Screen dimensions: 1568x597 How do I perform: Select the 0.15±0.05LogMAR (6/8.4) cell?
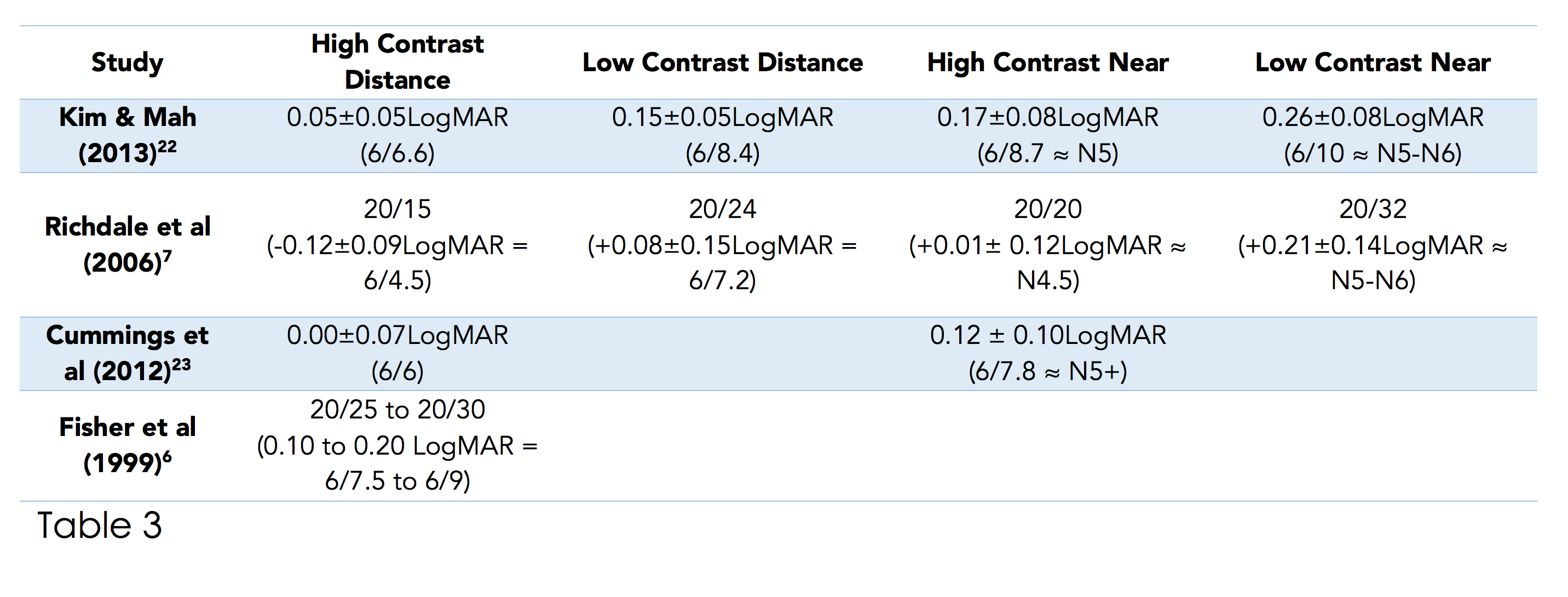[x=723, y=135]
